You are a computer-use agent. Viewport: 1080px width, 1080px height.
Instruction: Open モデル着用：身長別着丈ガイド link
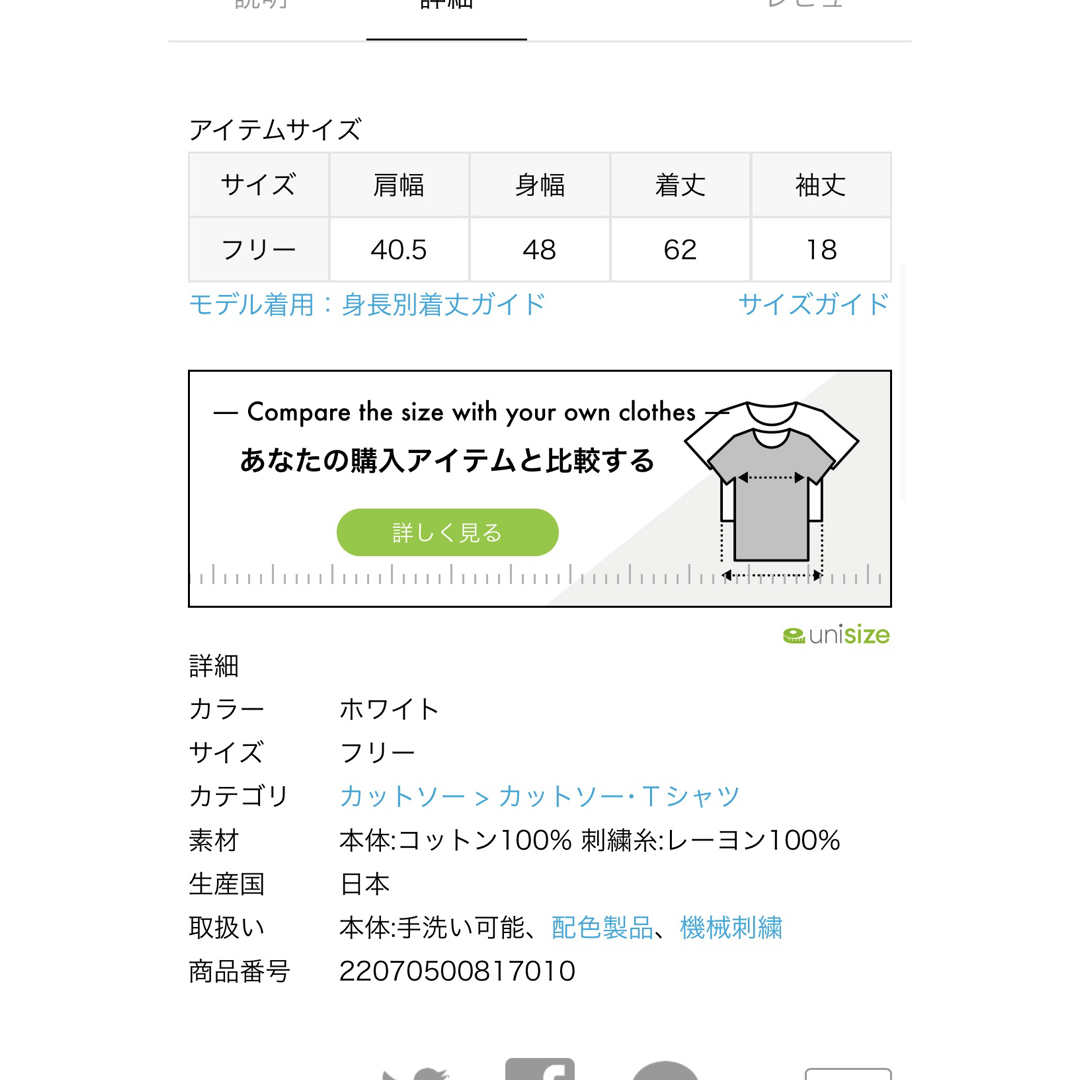click(x=367, y=304)
